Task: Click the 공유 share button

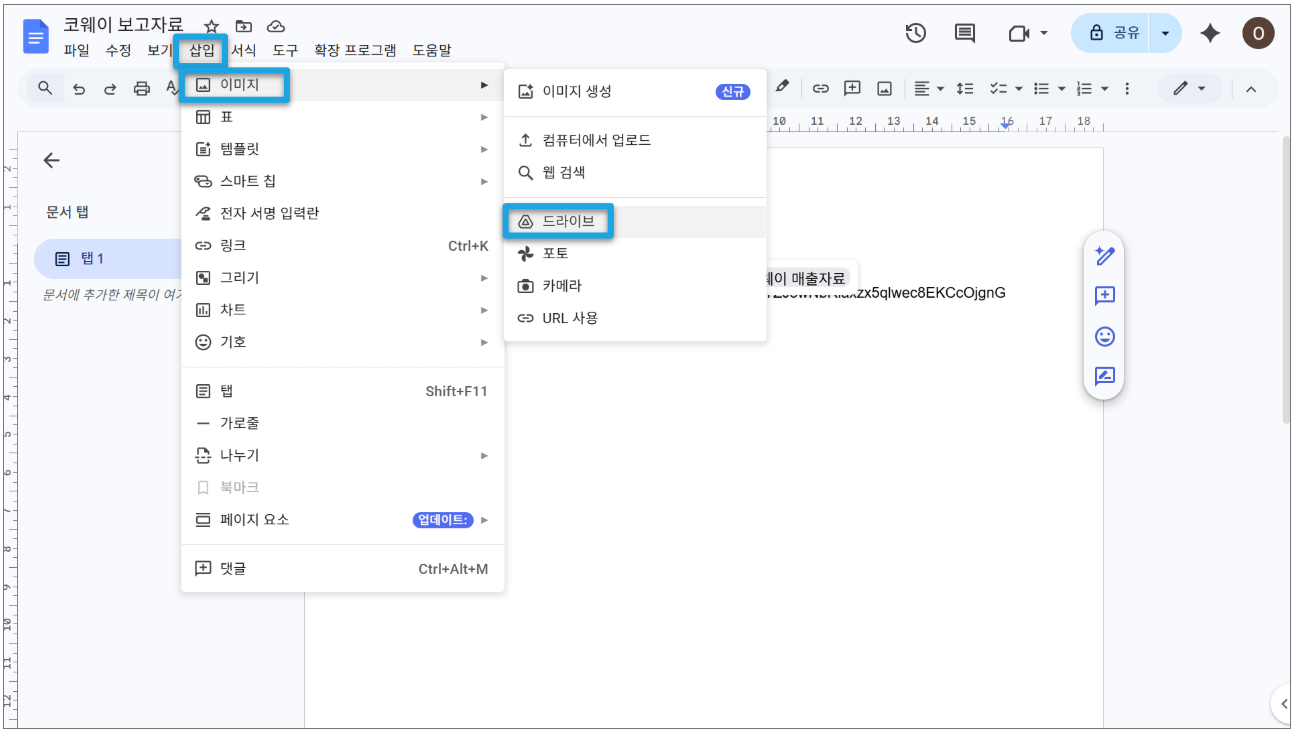Action: point(1113,33)
